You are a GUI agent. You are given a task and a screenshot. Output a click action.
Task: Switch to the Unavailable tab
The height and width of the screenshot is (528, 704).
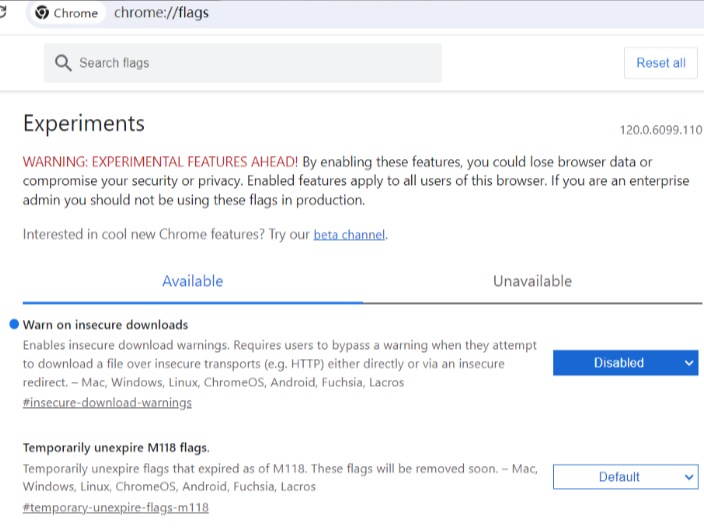coord(532,281)
